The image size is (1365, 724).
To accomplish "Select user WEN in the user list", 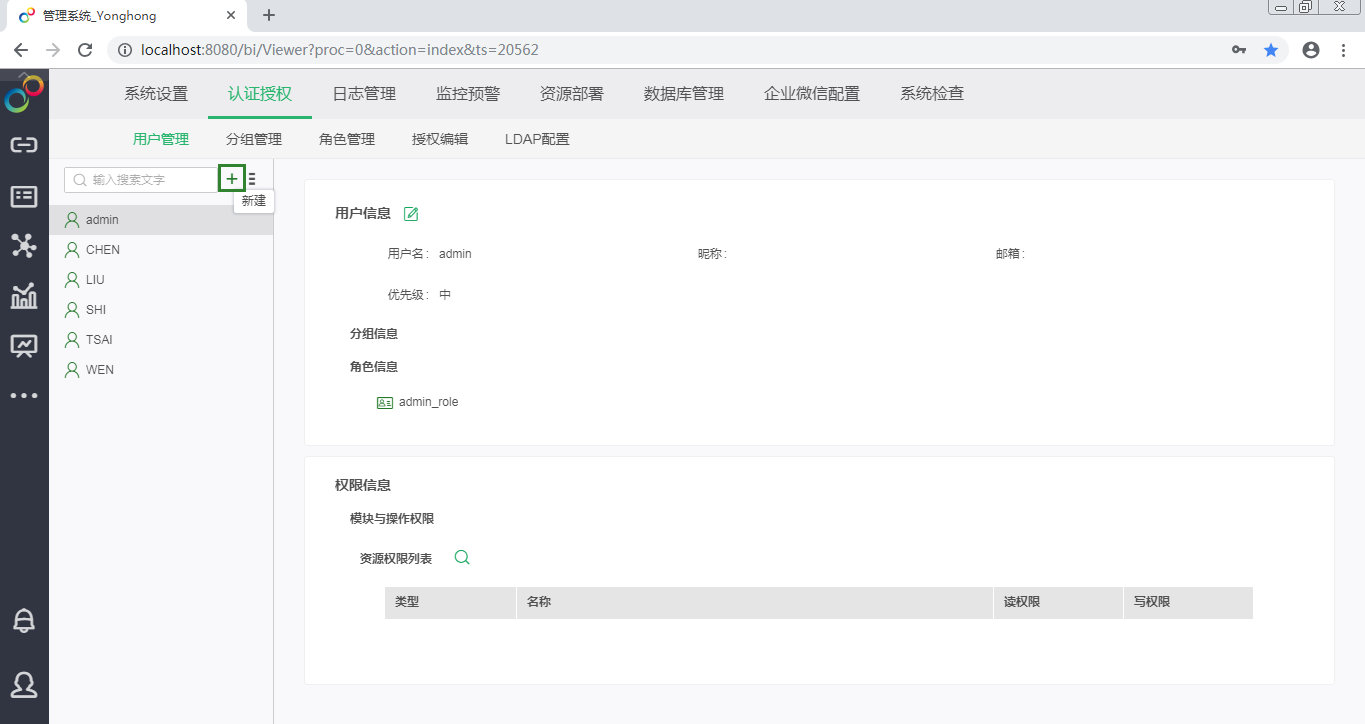I will coord(100,370).
